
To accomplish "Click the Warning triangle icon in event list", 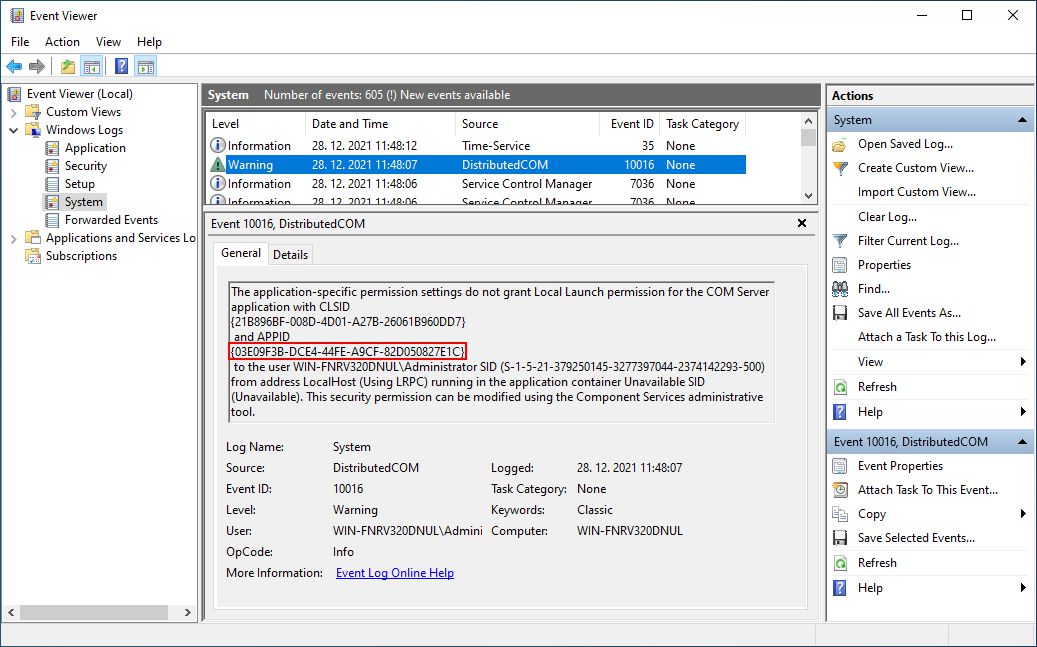I will pyautogui.click(x=218, y=164).
